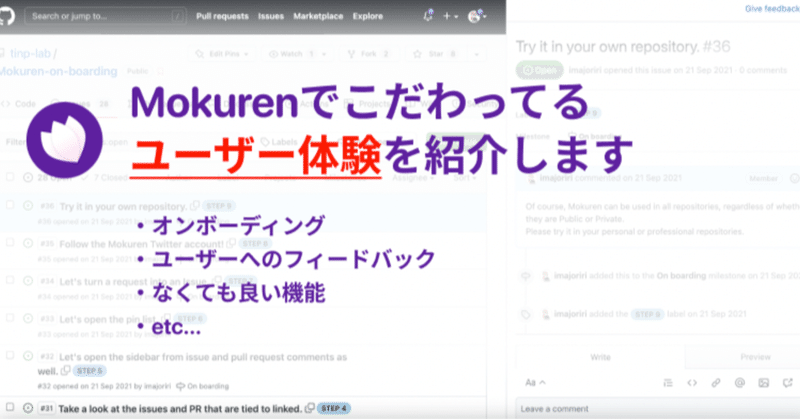Focus the "Search or jump to..." field
The width and height of the screenshot is (800, 419).
105,16
